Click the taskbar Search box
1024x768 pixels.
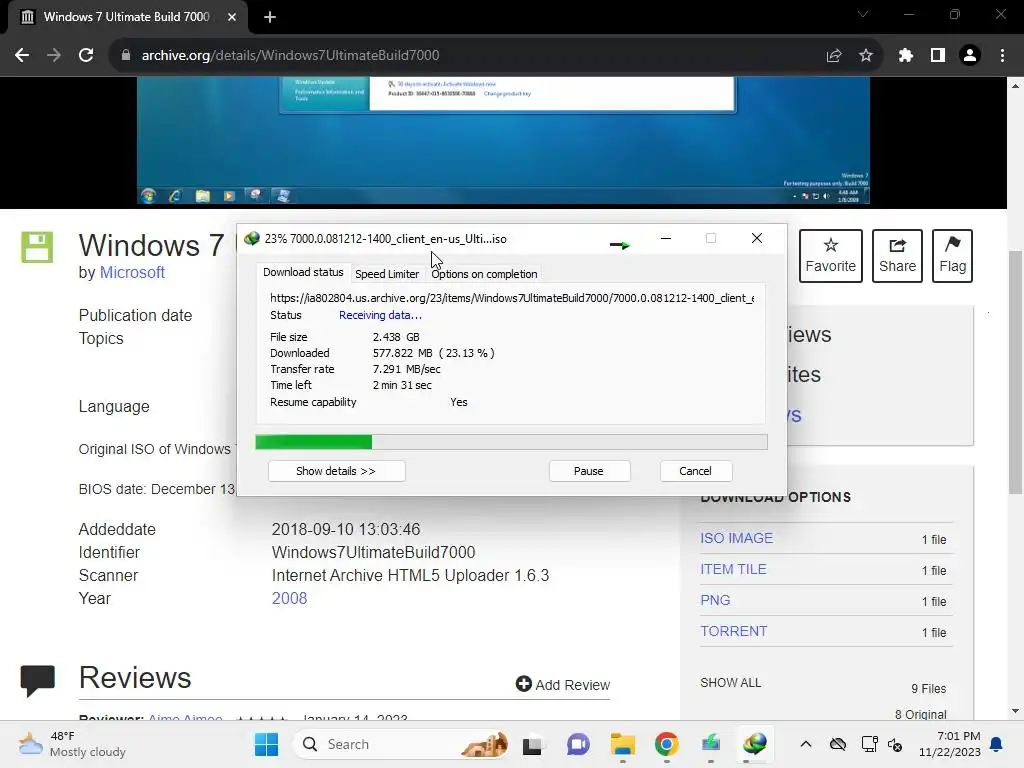401,744
